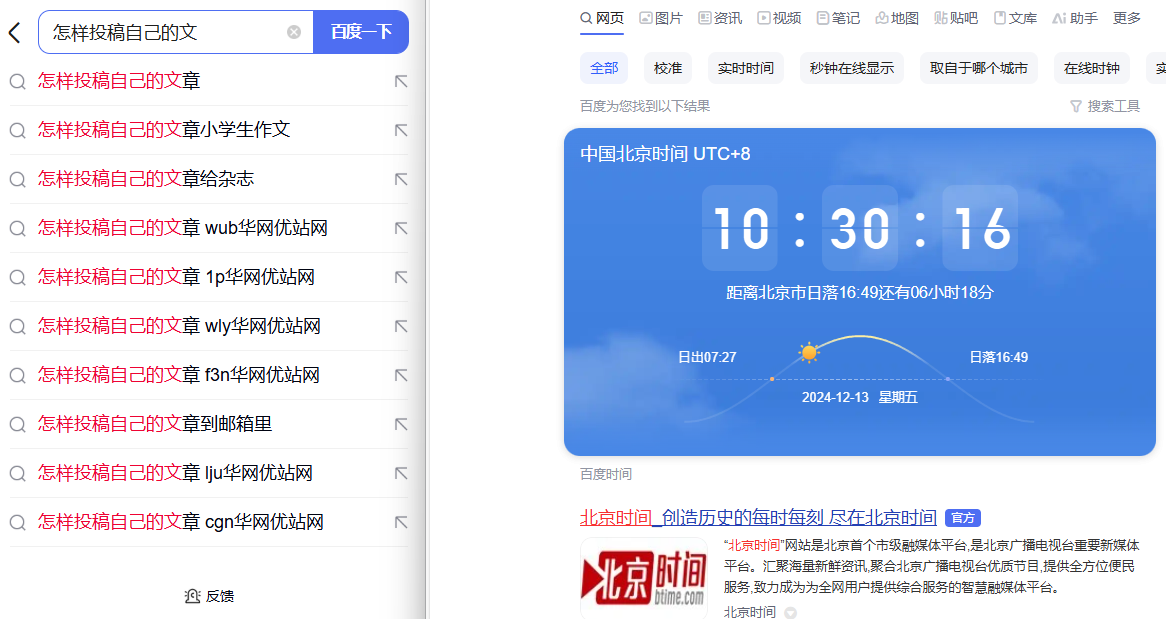The height and width of the screenshot is (619, 1166).
Task: Click the 10:30:16 Beijing clock display
Action: coord(860,228)
